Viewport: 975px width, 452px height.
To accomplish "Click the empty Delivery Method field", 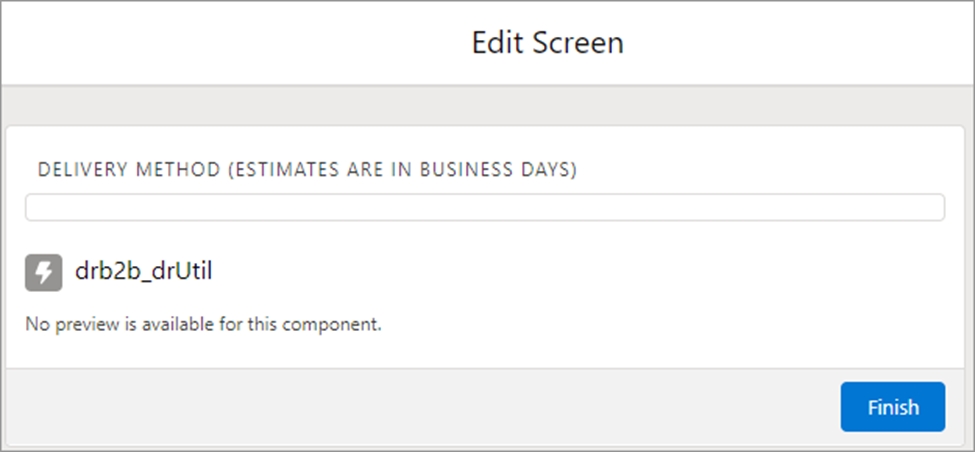I will [484, 207].
